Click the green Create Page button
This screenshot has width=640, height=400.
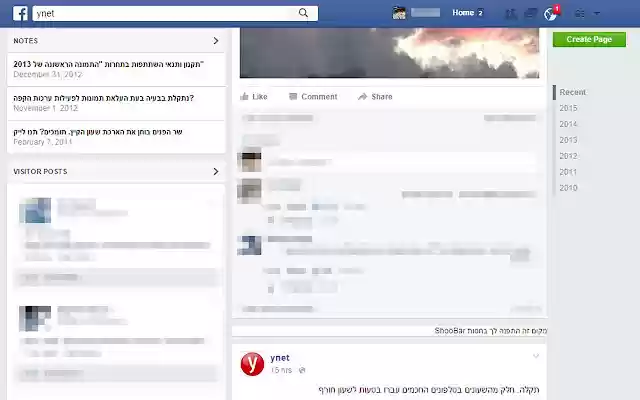589,39
